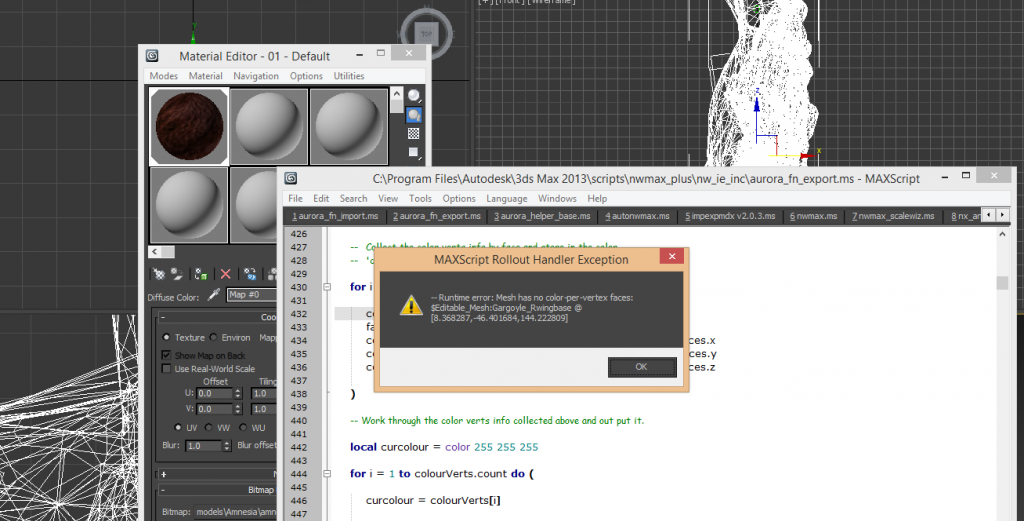Click the Map #0 name field

click(252, 295)
